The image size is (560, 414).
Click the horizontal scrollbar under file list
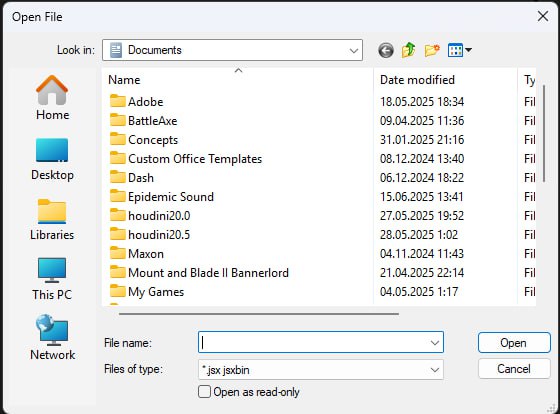point(259,314)
